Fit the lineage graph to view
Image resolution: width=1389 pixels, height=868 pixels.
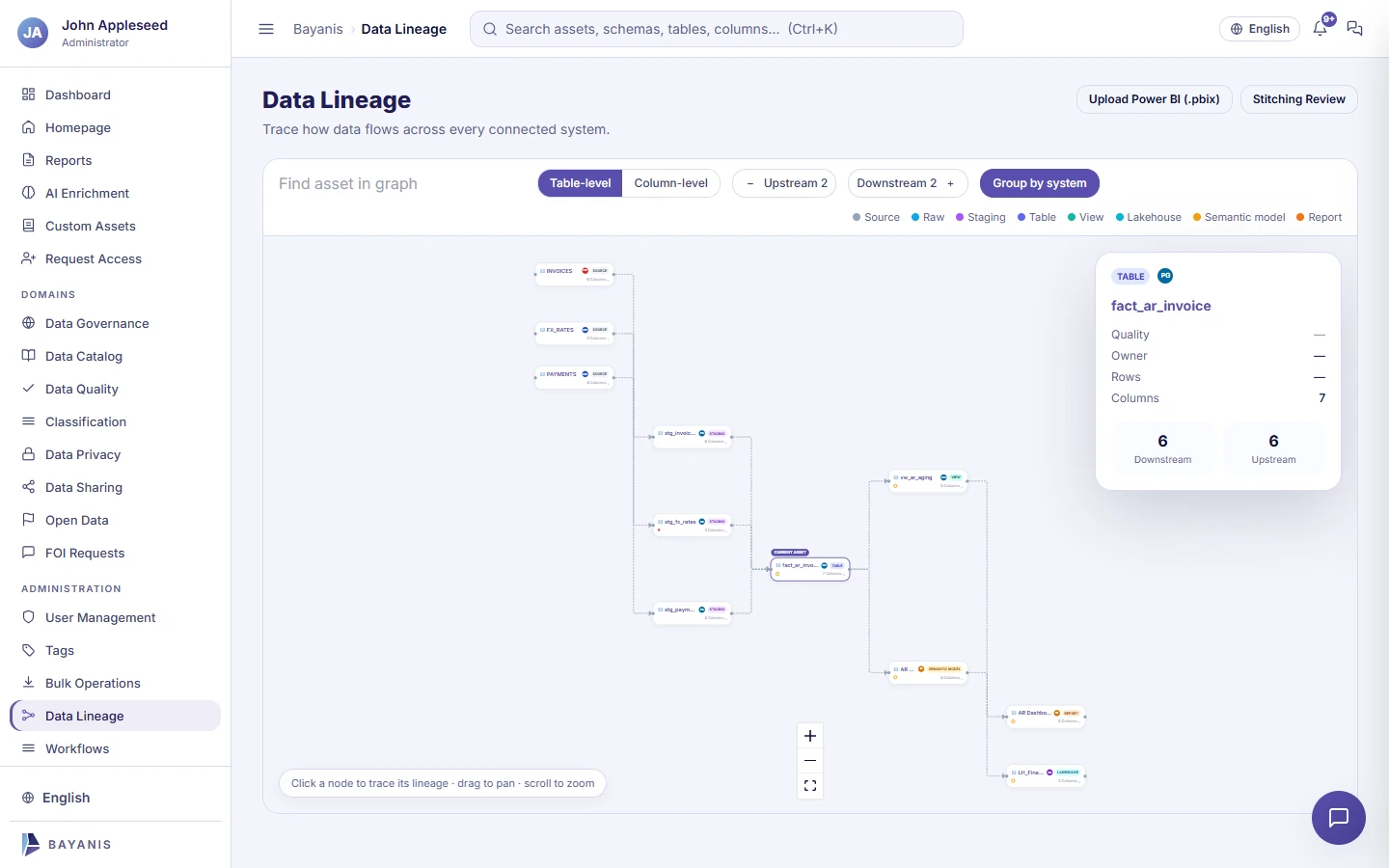pos(810,786)
